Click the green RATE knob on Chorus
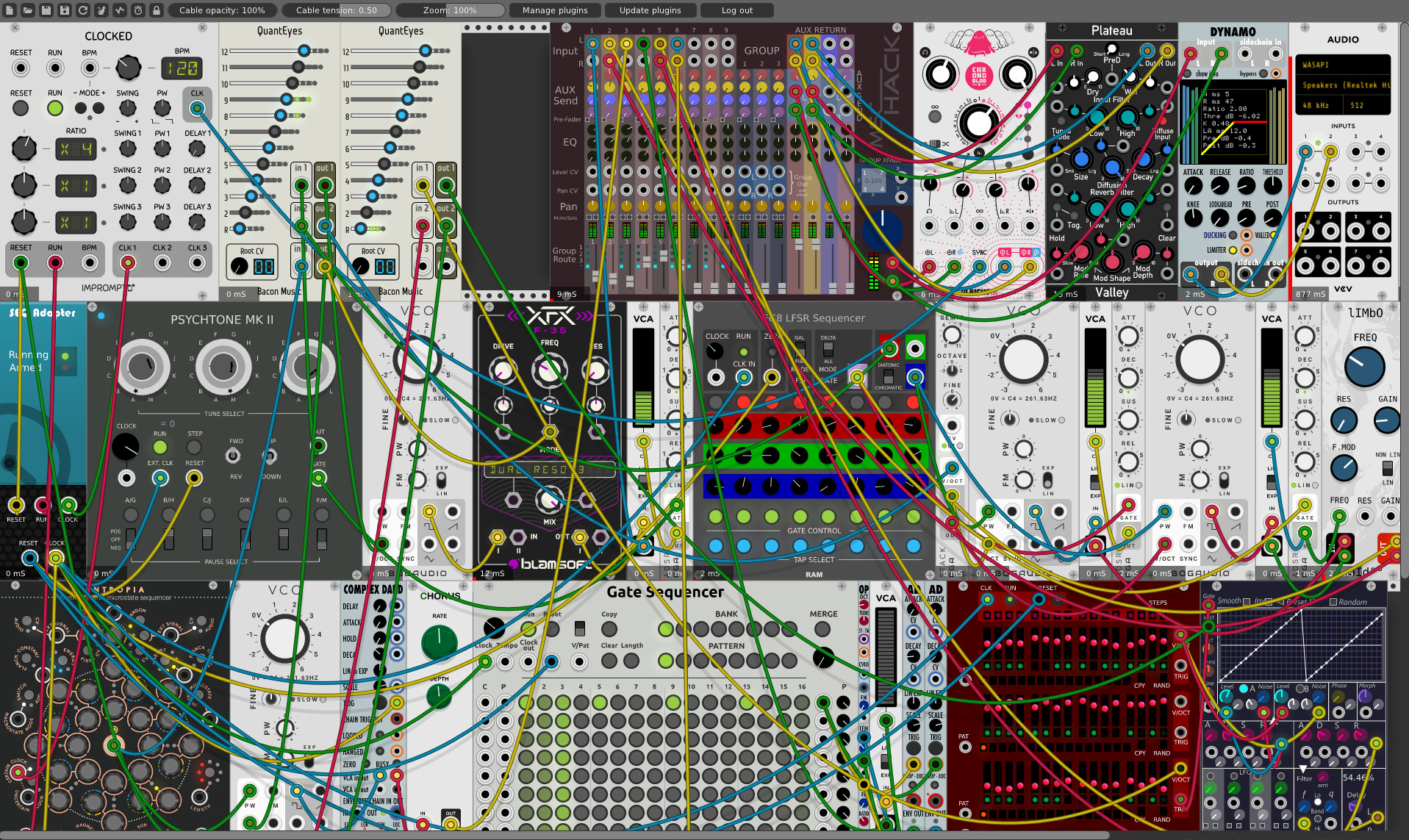The height and width of the screenshot is (840, 1409). point(440,642)
